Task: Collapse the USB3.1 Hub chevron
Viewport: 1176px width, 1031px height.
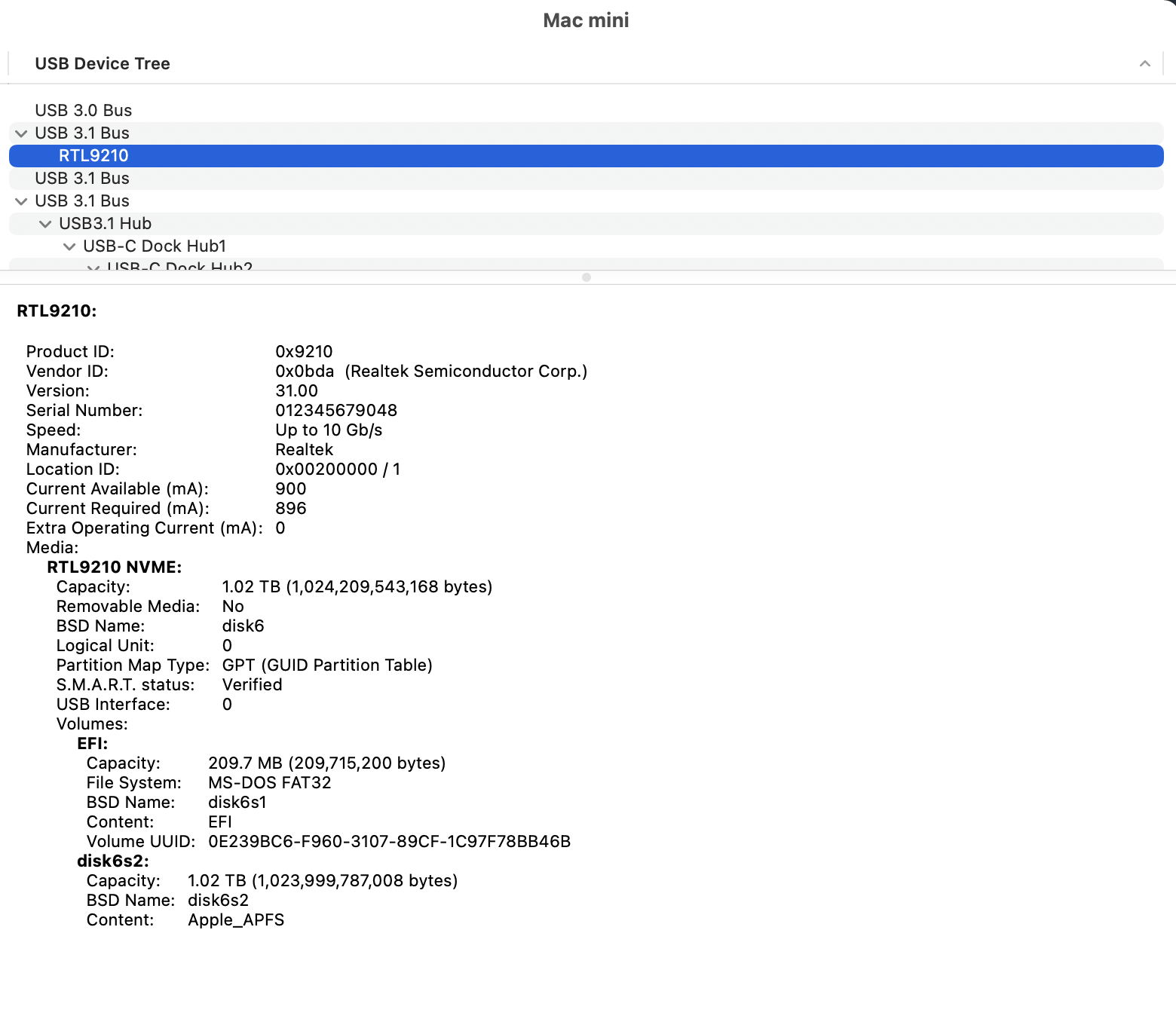Action: click(45, 224)
